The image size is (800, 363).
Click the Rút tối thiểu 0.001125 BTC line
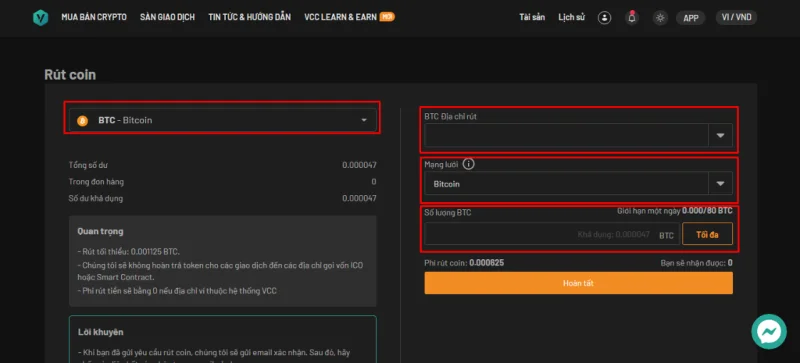[129, 252]
